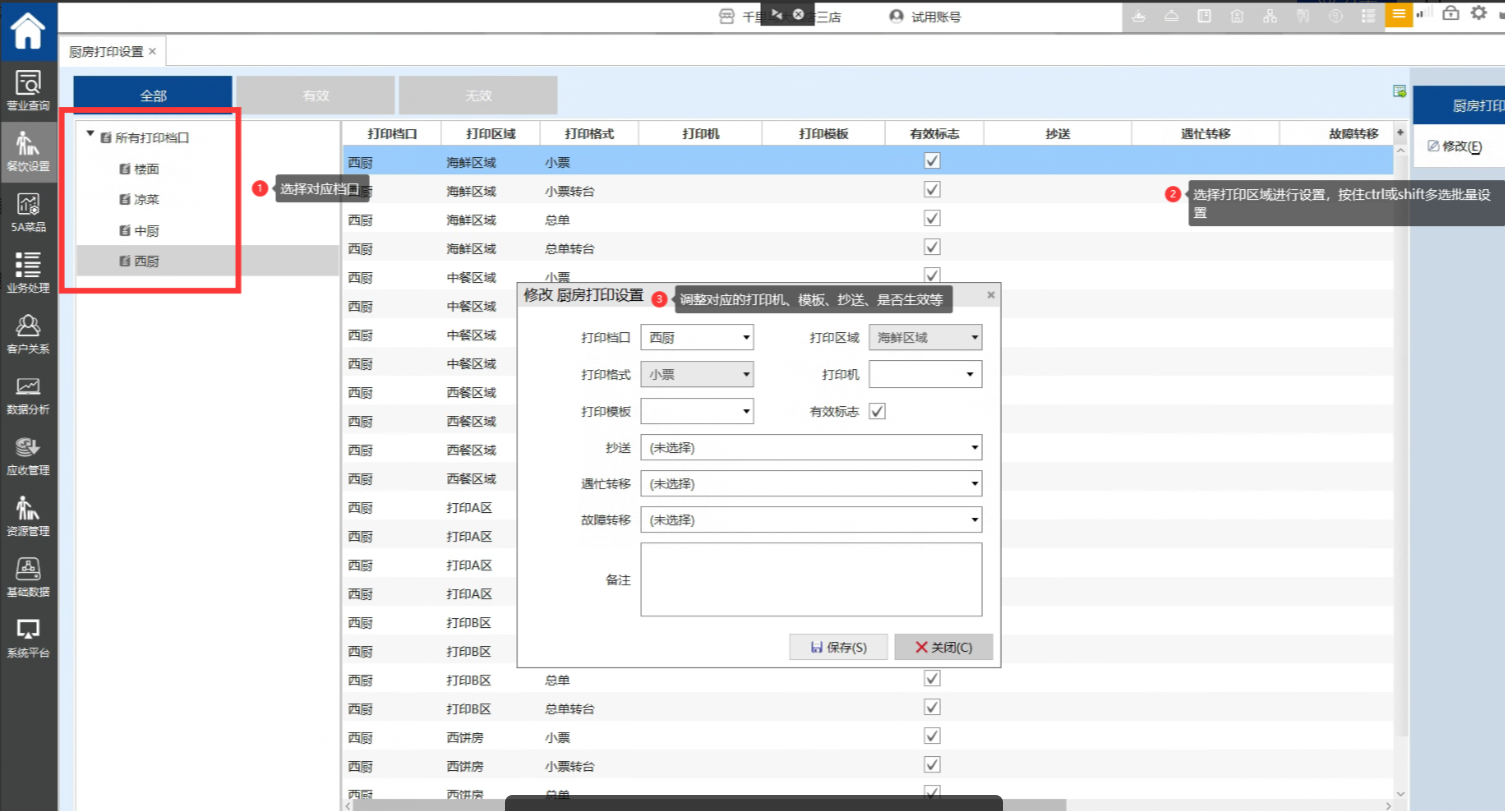1505x811 pixels.
Task: Uncheck 有效标志 for the 西饼房 小票 row
Action: (932, 736)
